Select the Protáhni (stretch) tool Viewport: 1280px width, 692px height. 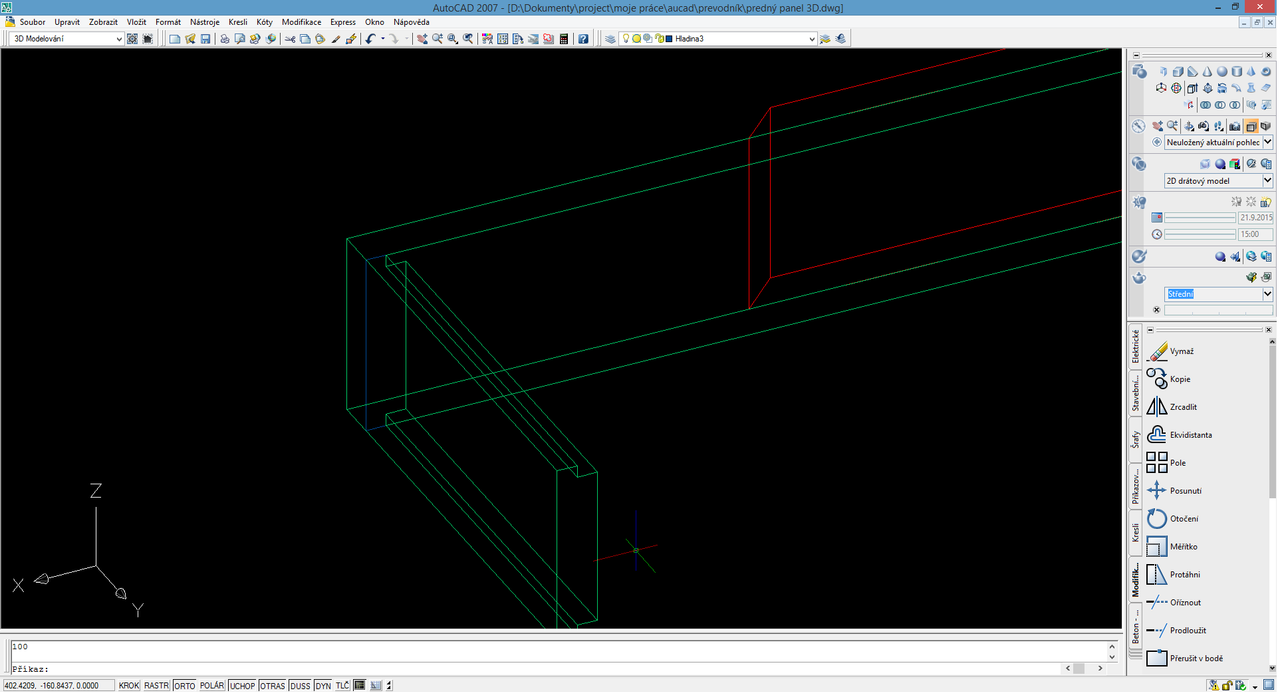click(1173, 575)
